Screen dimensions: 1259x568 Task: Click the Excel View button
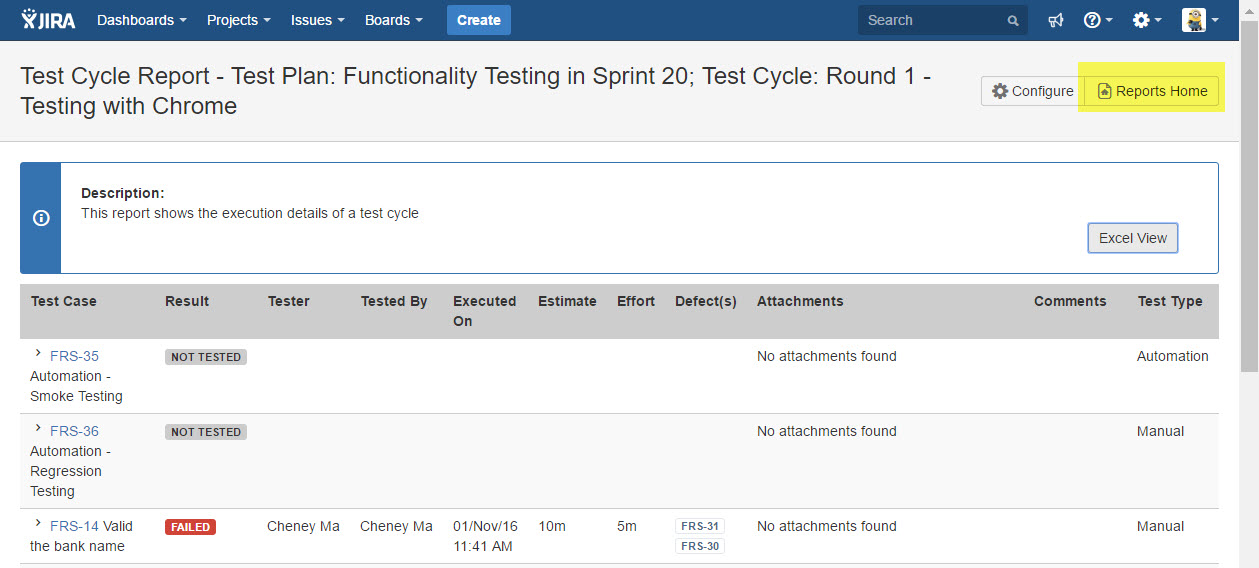point(1132,238)
